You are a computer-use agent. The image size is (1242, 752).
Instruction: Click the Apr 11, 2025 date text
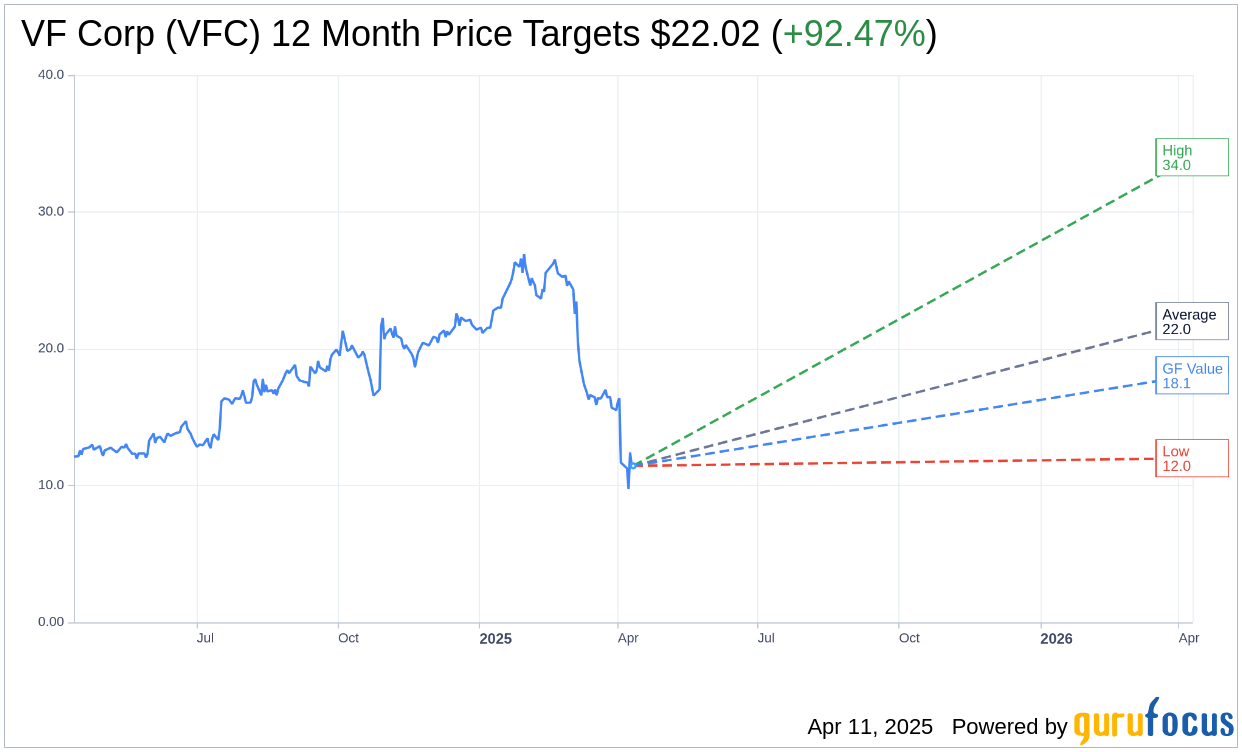point(870,727)
